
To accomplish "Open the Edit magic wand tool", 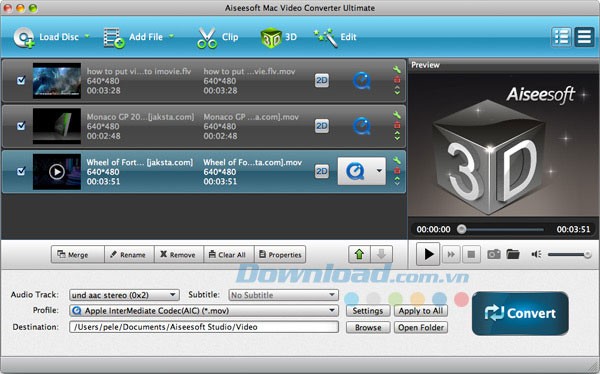I will [335, 38].
